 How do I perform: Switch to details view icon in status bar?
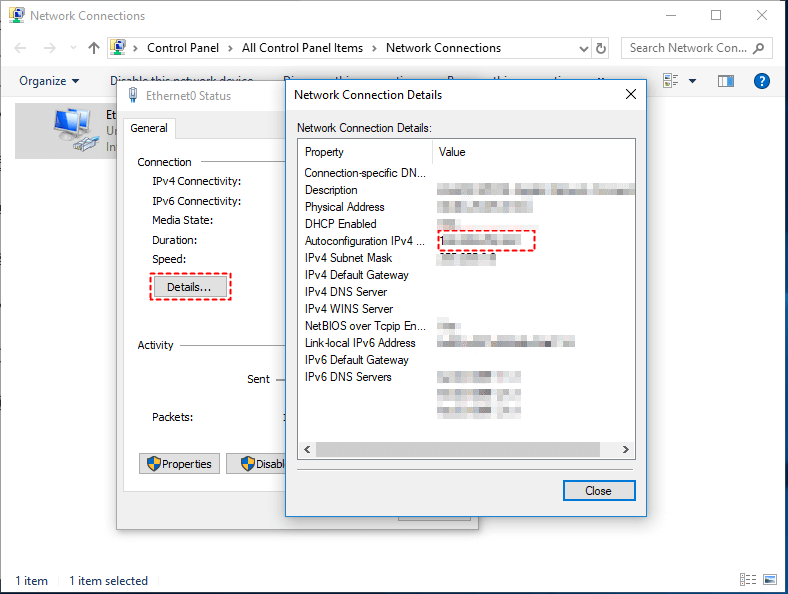747,580
